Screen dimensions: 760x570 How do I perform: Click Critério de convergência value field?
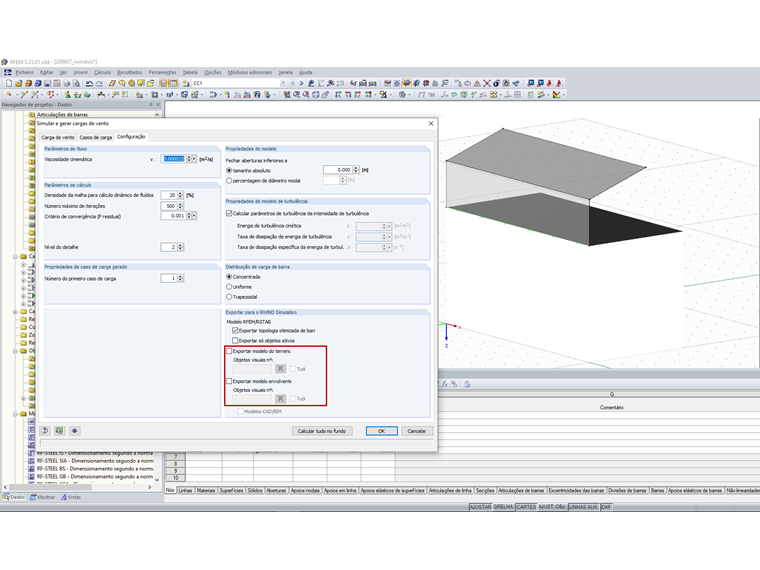click(174, 216)
